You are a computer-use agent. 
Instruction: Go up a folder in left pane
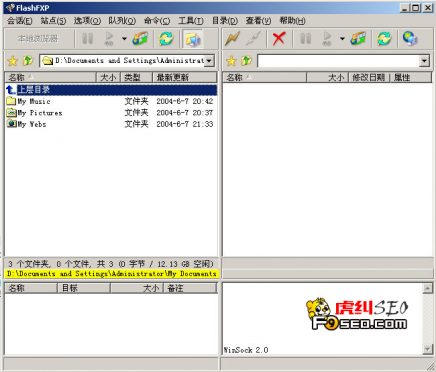[28, 61]
